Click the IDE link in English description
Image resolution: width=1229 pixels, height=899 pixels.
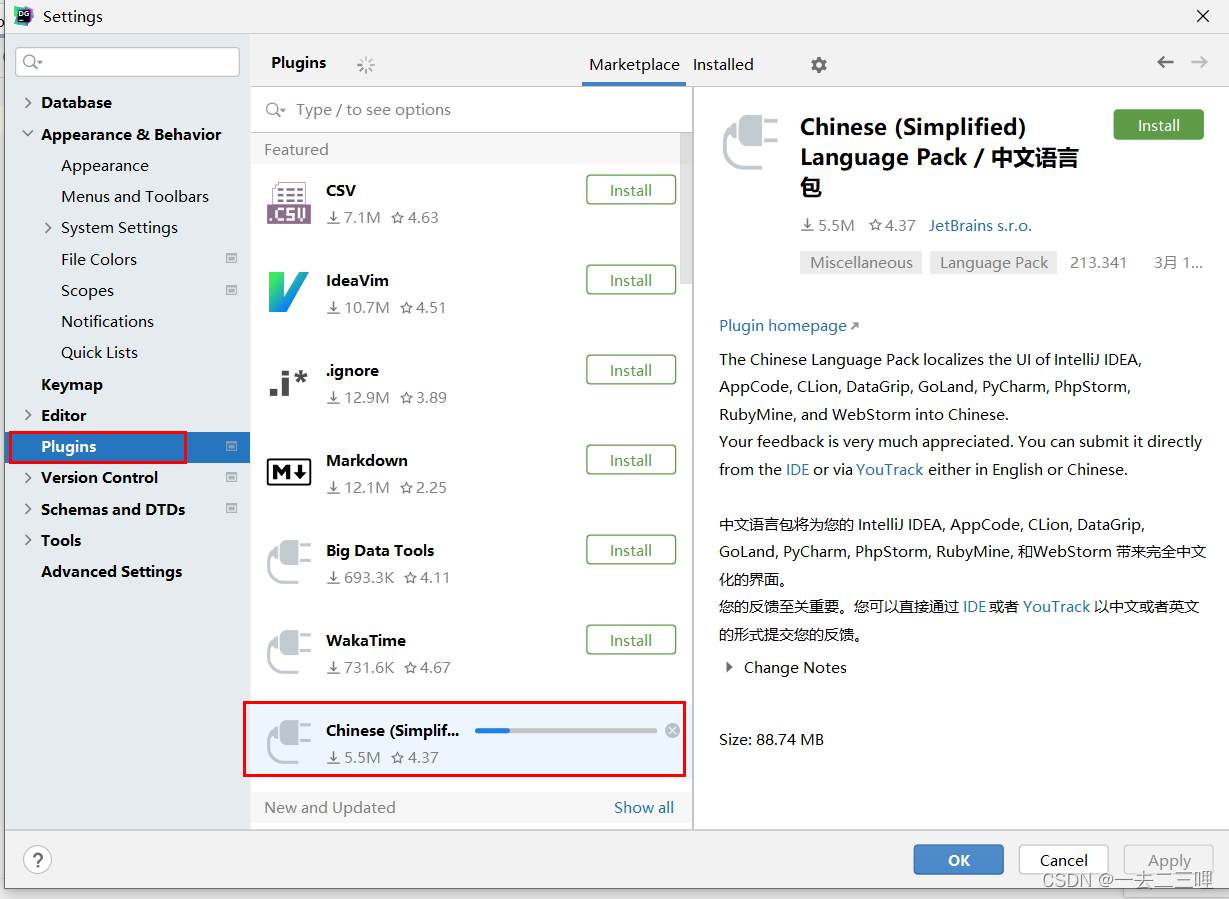point(798,469)
